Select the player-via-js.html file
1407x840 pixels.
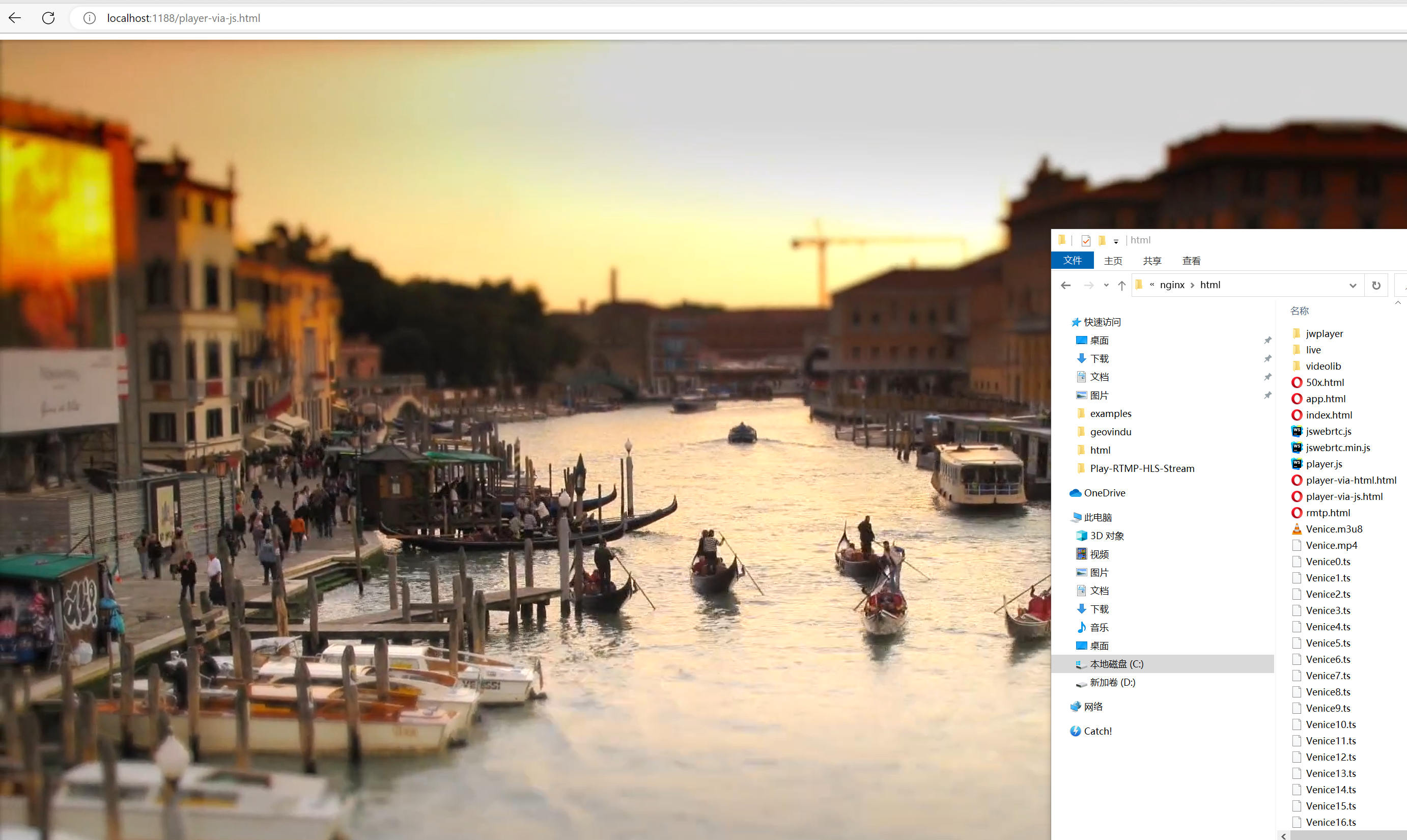pos(1343,496)
